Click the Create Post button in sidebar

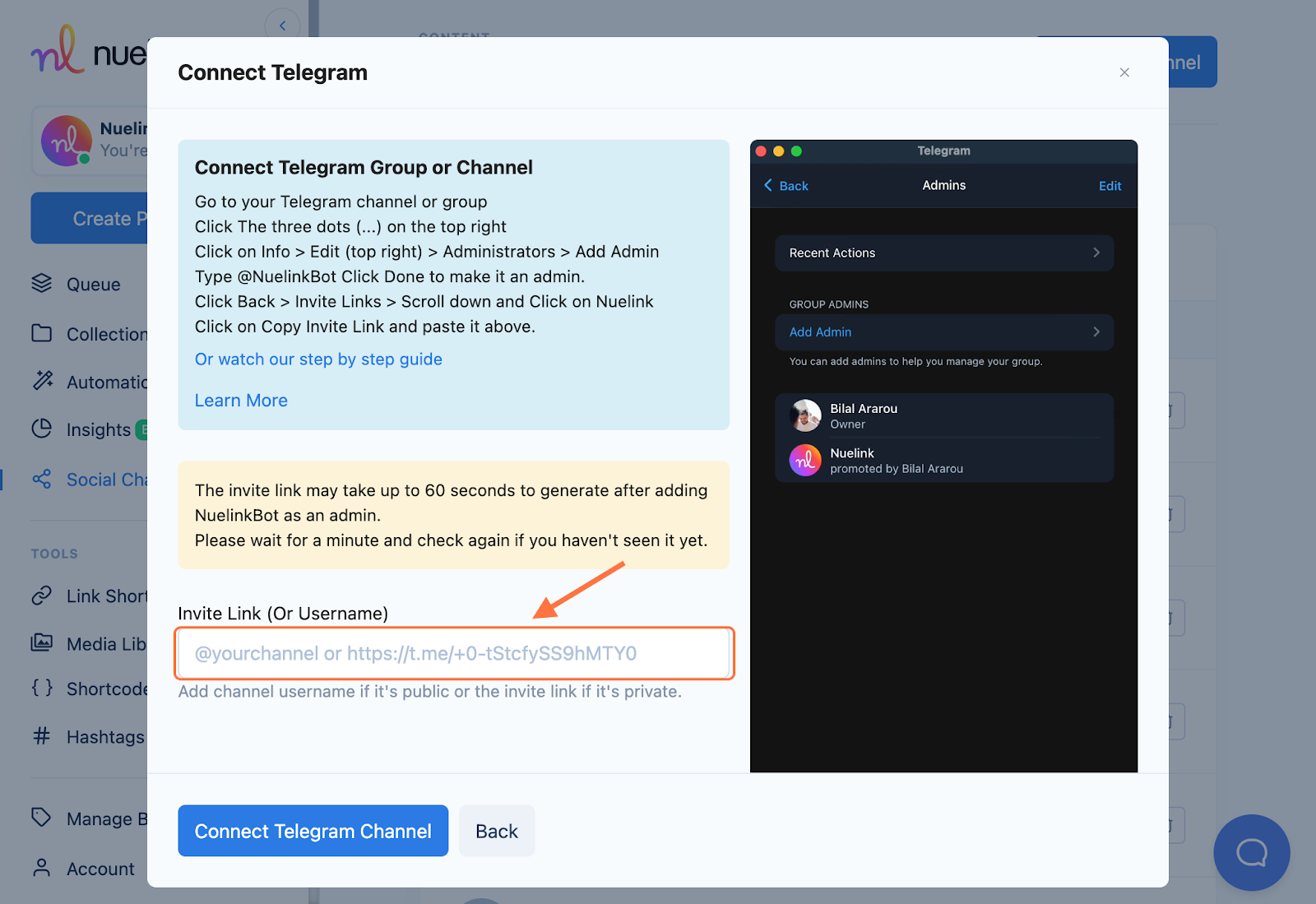click(89, 218)
